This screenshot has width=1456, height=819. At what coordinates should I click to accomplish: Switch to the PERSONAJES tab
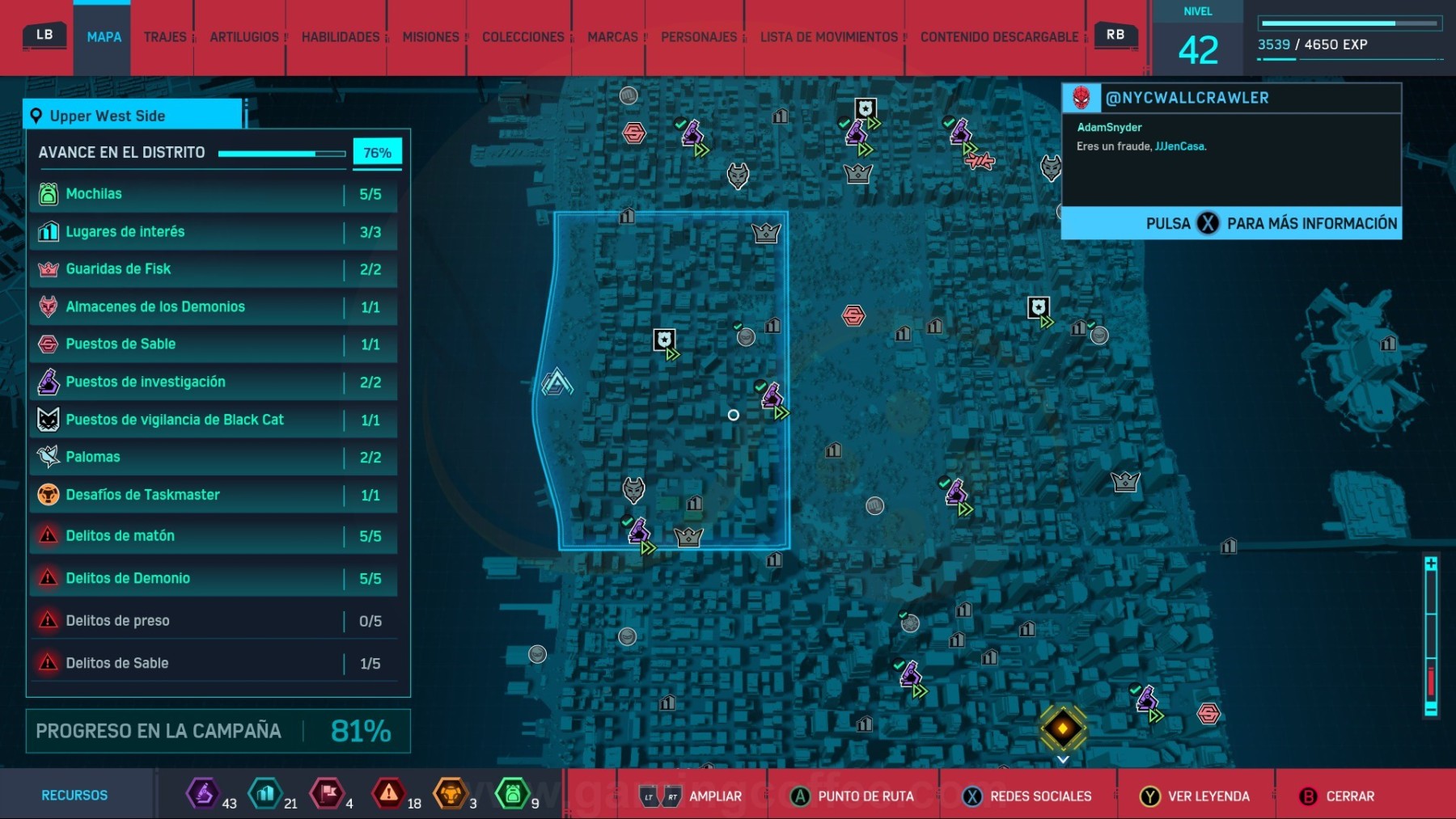click(x=699, y=37)
